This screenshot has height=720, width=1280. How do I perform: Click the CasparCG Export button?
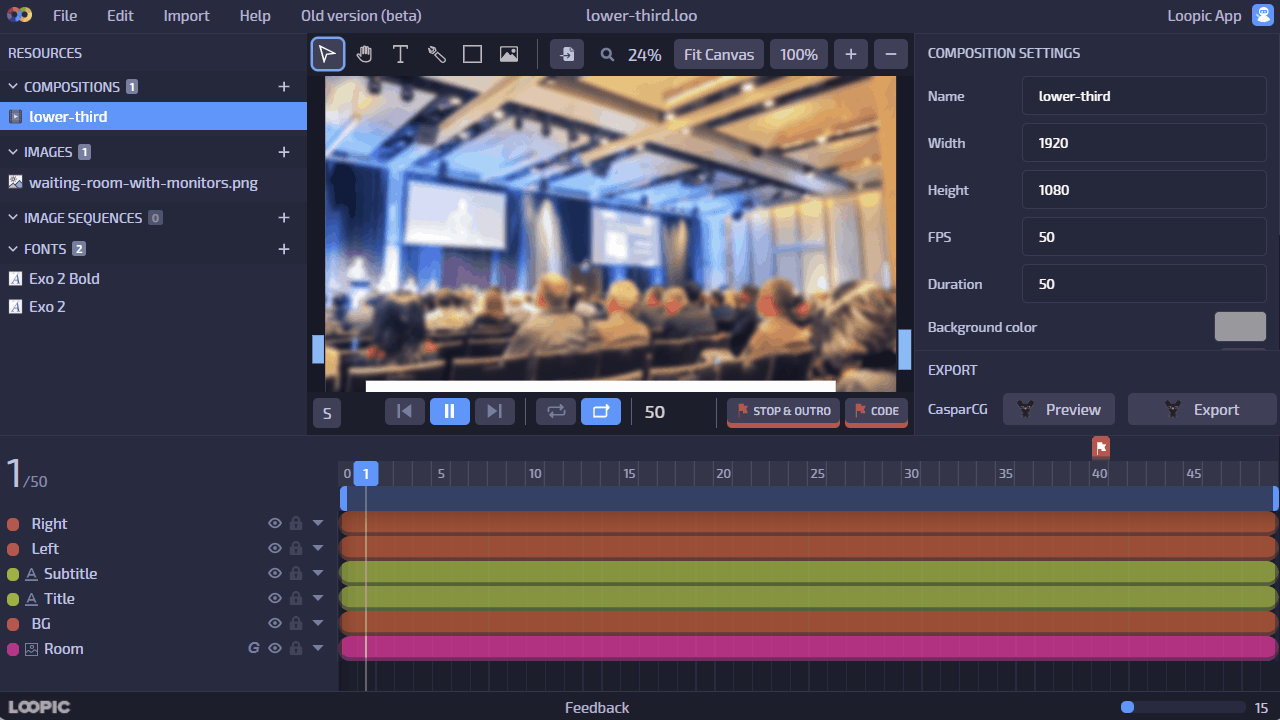coord(1202,410)
